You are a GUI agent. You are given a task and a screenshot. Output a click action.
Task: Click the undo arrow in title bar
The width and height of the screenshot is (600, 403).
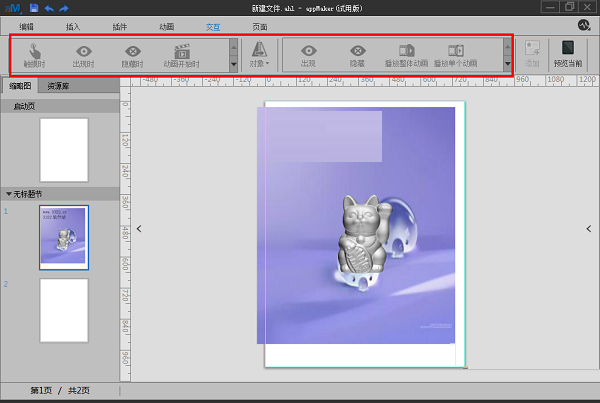tap(51, 7)
